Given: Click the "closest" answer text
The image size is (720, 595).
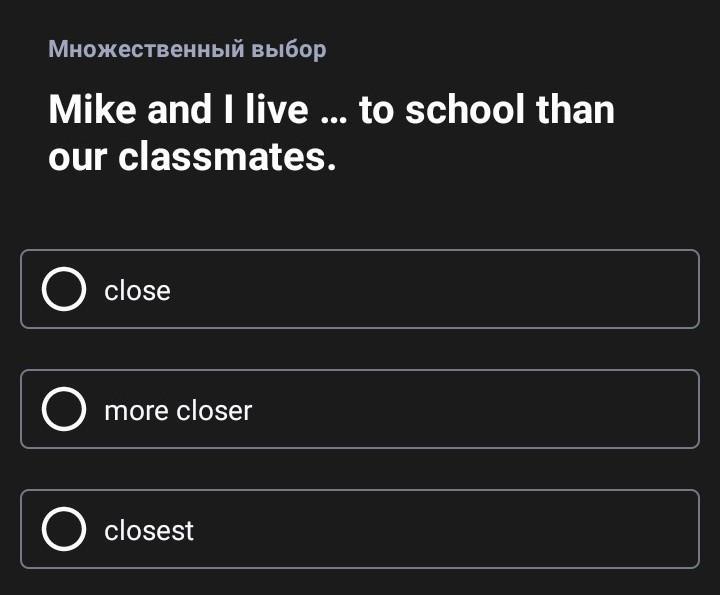Looking at the screenshot, I should [x=149, y=531].
